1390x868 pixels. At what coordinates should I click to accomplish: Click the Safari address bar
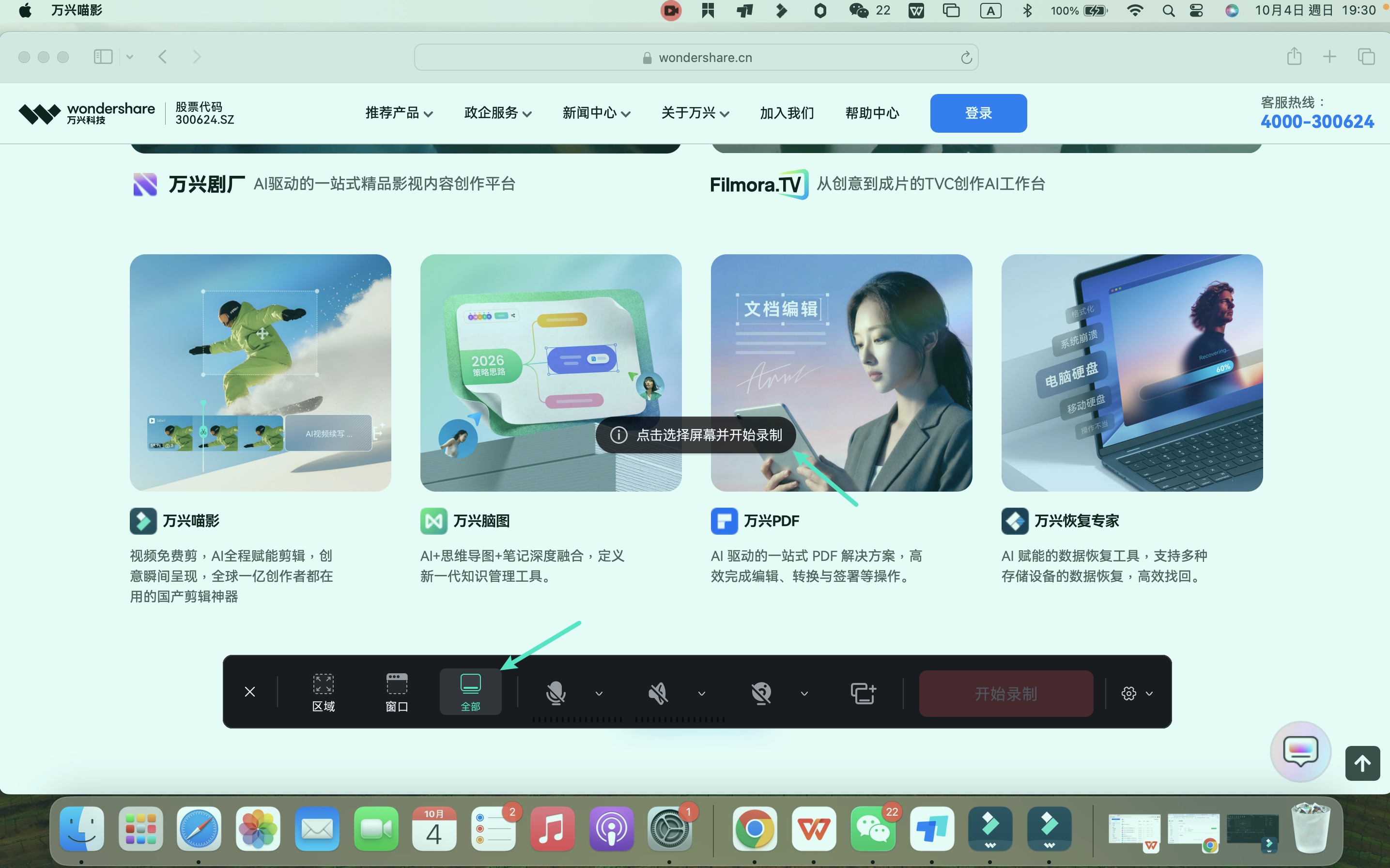695,58
